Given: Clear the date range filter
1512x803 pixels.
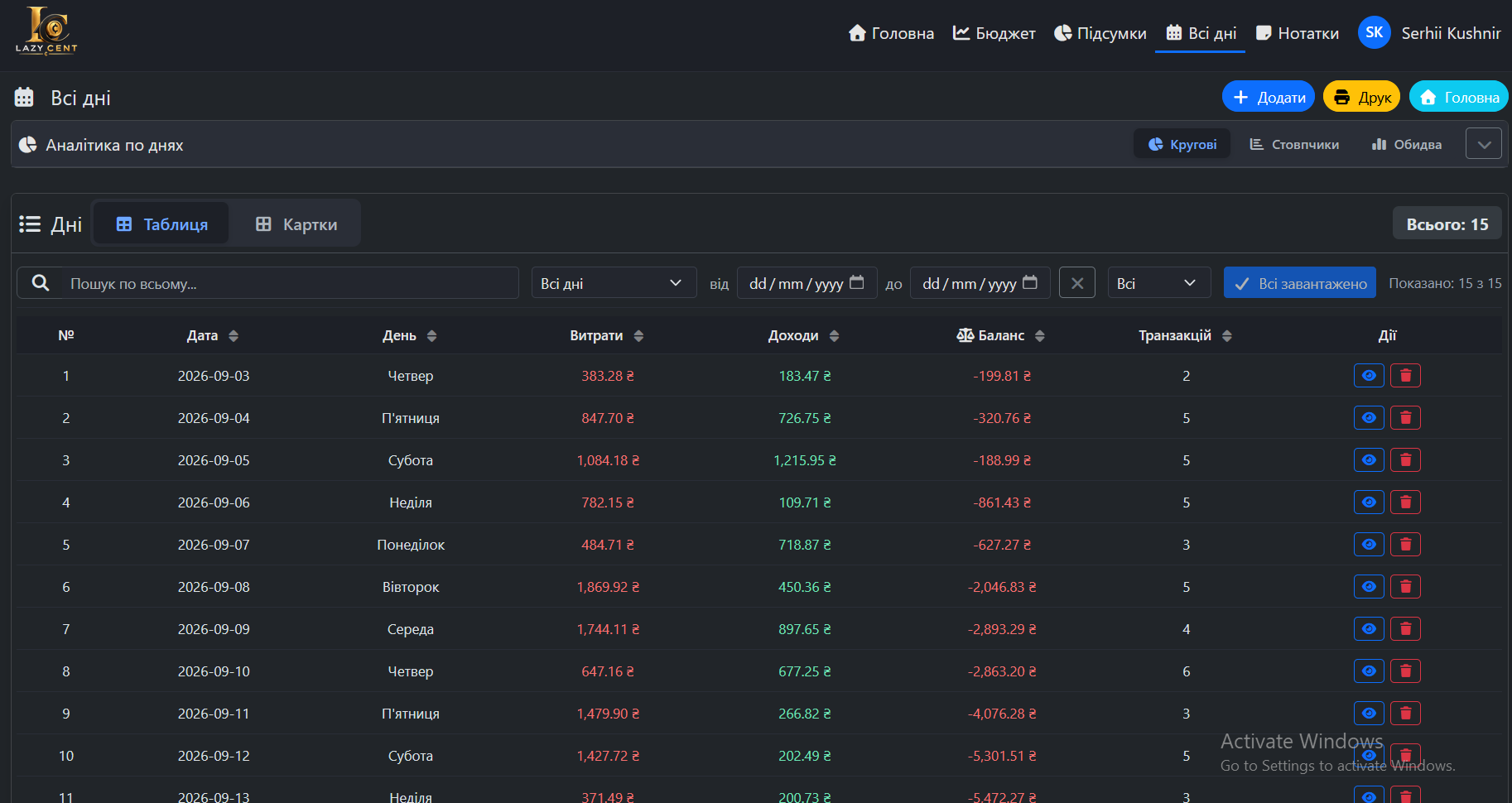Looking at the screenshot, I should tap(1077, 283).
